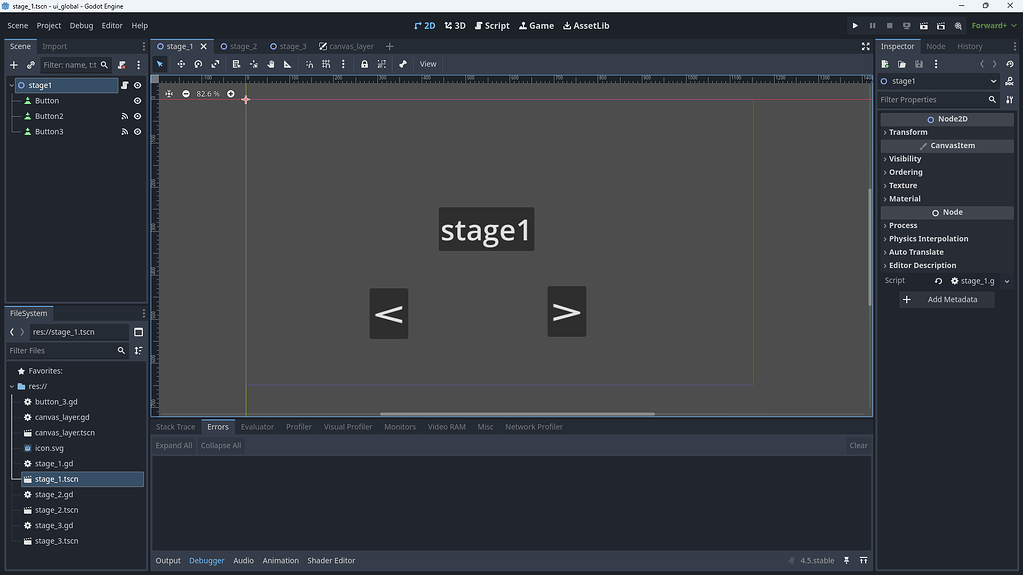This screenshot has width=1023, height=575.
Task: Toggle Smart Snap in toolbar
Action: [x=309, y=64]
